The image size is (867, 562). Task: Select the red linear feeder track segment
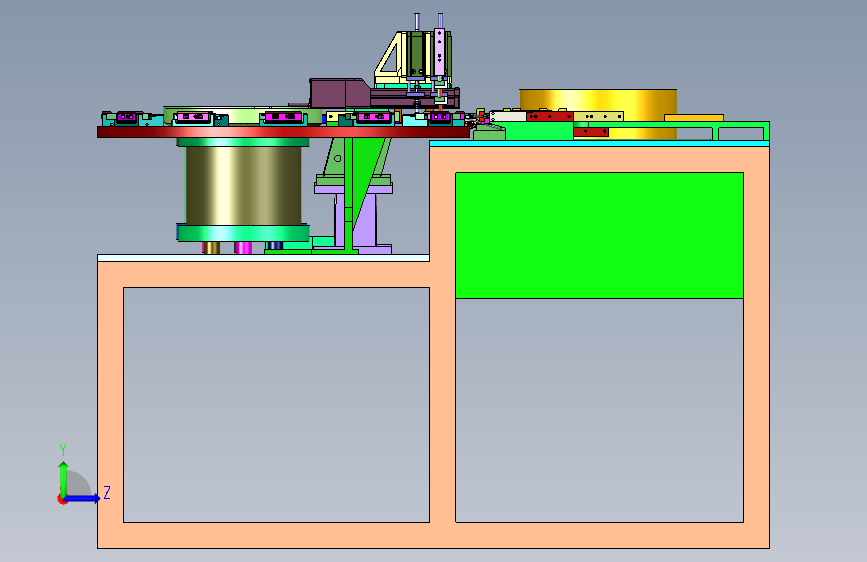pos(549,116)
